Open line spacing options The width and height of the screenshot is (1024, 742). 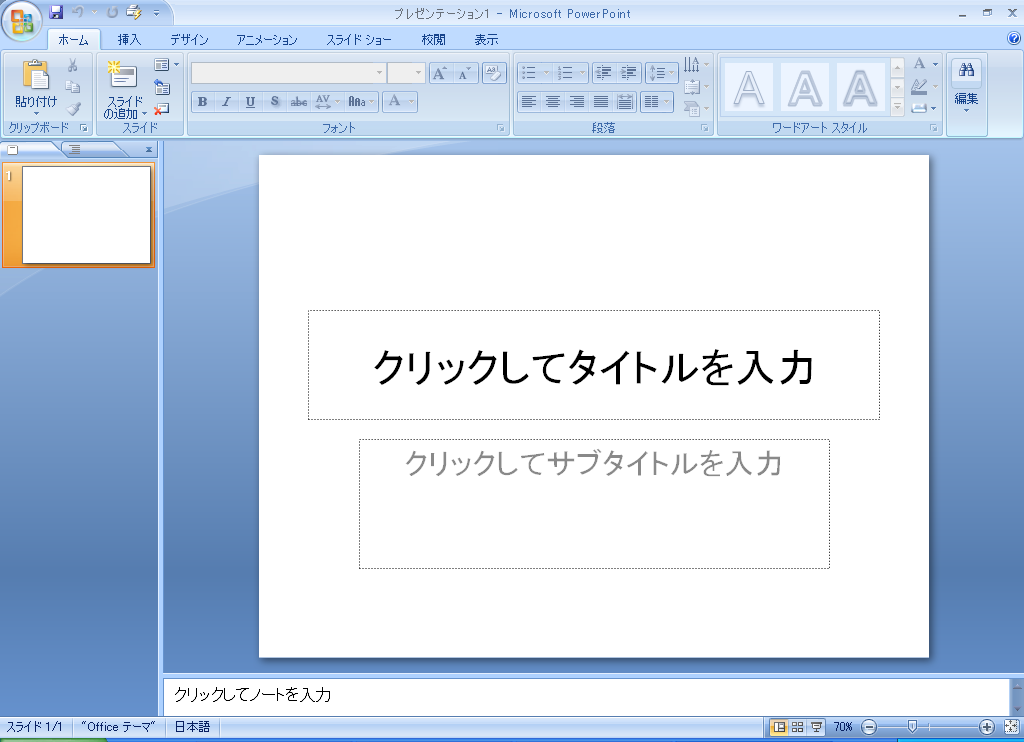pos(662,73)
